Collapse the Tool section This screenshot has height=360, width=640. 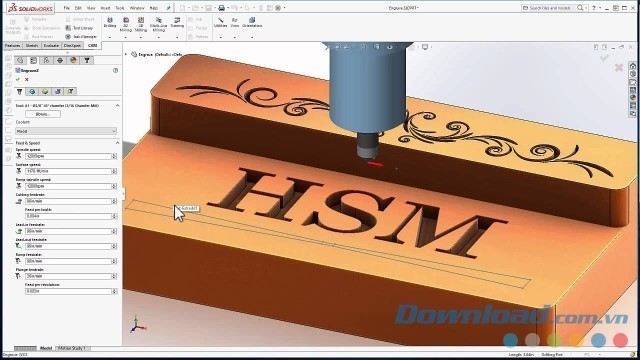coord(118,106)
